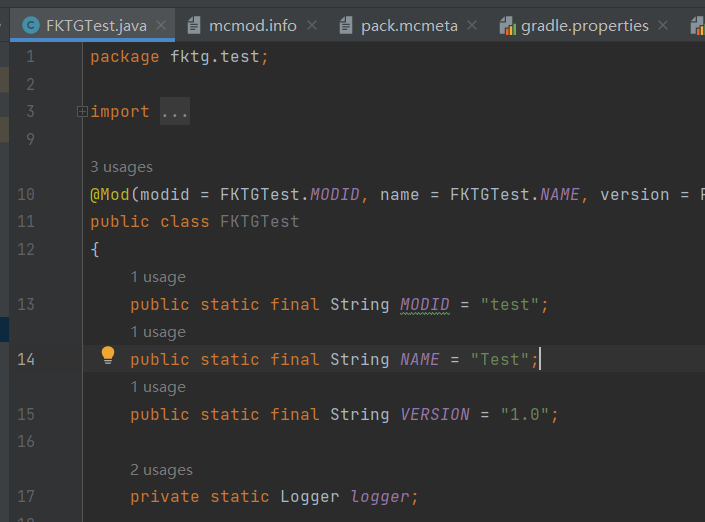Expand the folded import block plus icon
The image size is (705, 522).
pos(82,112)
